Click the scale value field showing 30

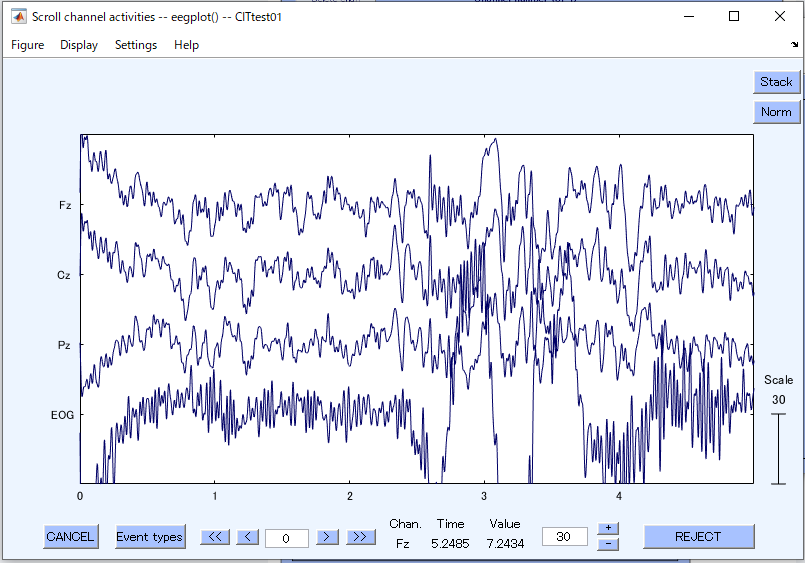pyautogui.click(x=564, y=537)
